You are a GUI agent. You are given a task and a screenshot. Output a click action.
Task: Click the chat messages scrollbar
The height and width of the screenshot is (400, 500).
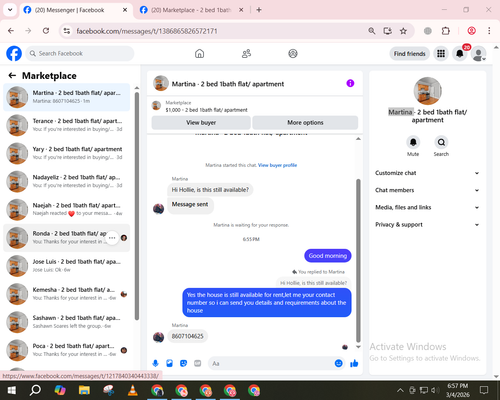click(358, 261)
